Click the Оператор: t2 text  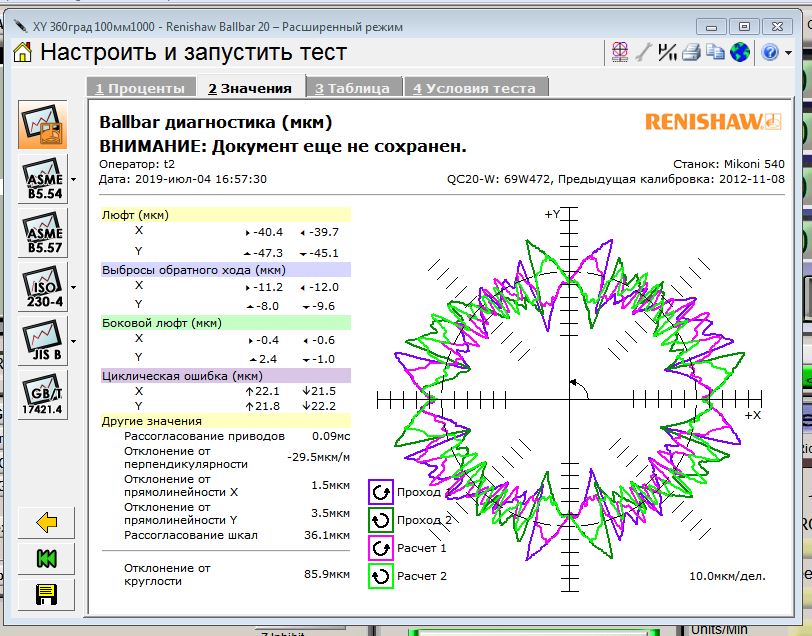[x=137, y=164]
